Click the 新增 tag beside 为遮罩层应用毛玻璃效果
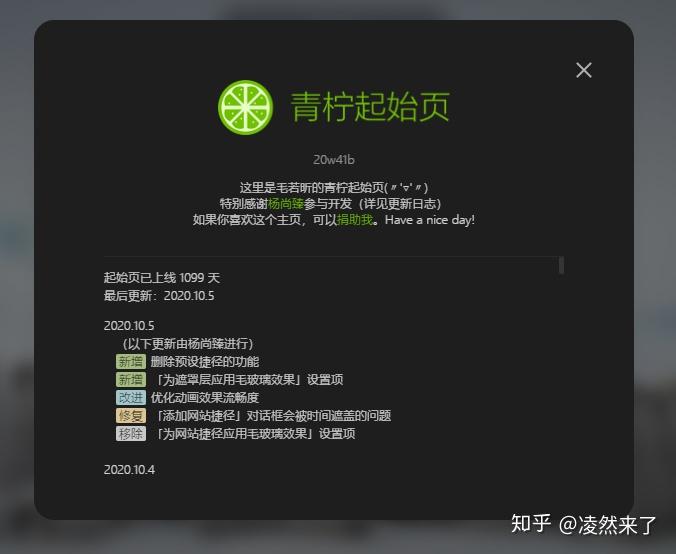676x554 pixels. (131, 380)
